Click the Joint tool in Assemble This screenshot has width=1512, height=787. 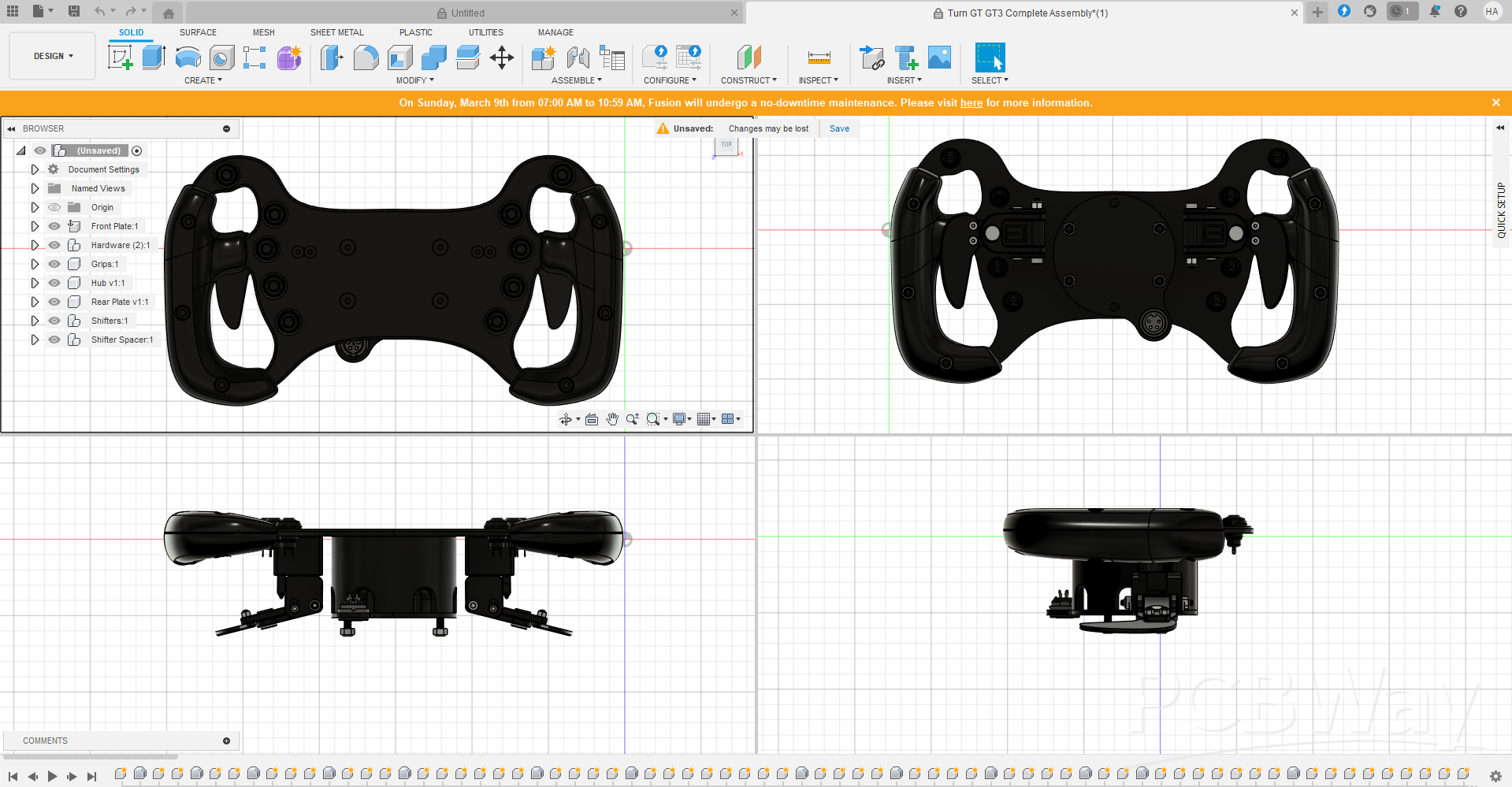click(578, 58)
